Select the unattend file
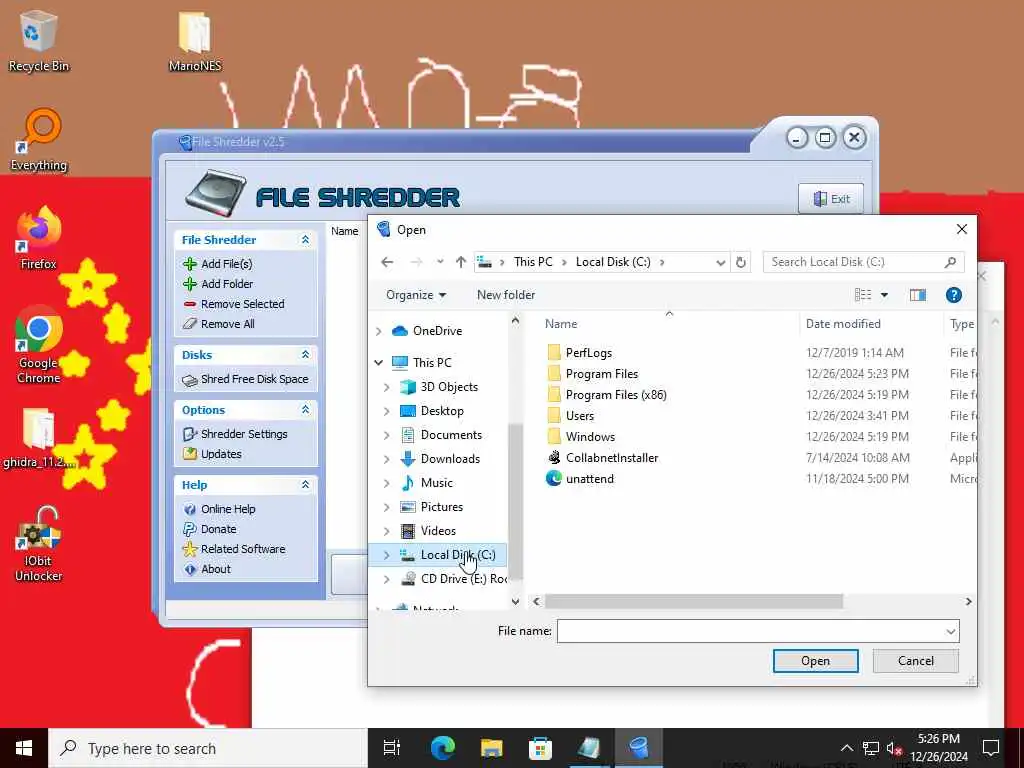 (x=589, y=479)
